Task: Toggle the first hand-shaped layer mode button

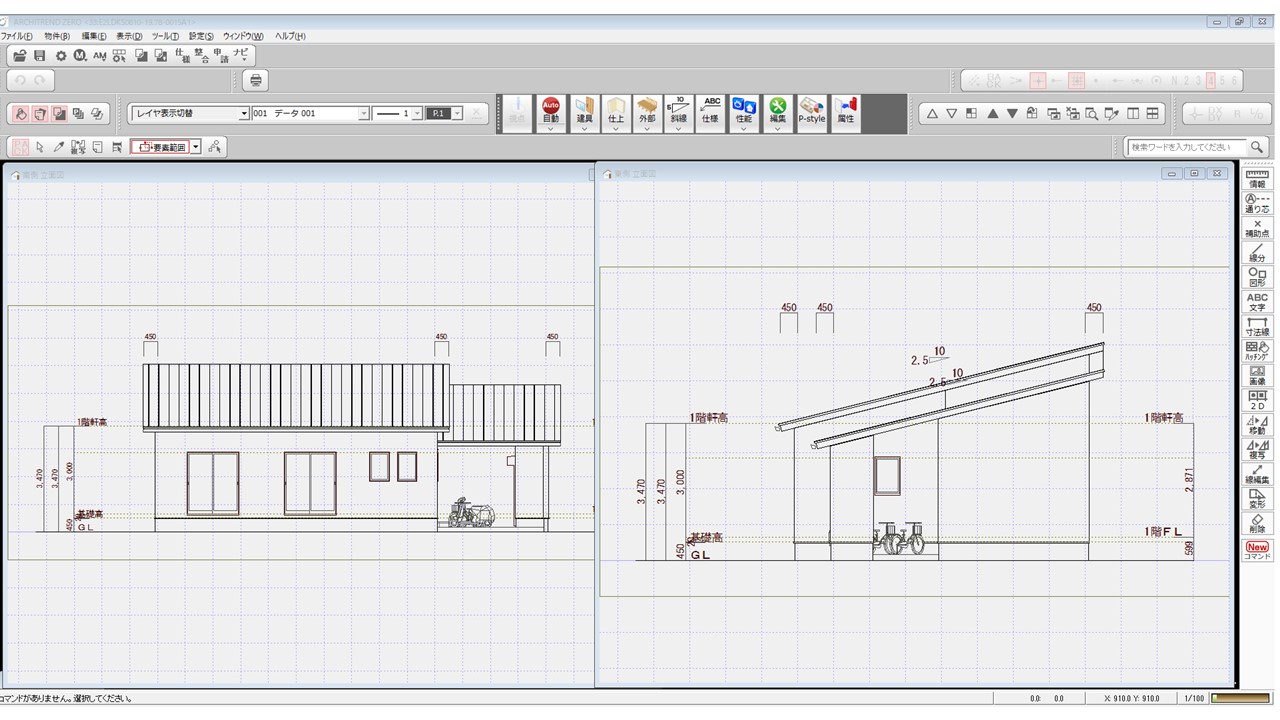Action: (x=20, y=114)
